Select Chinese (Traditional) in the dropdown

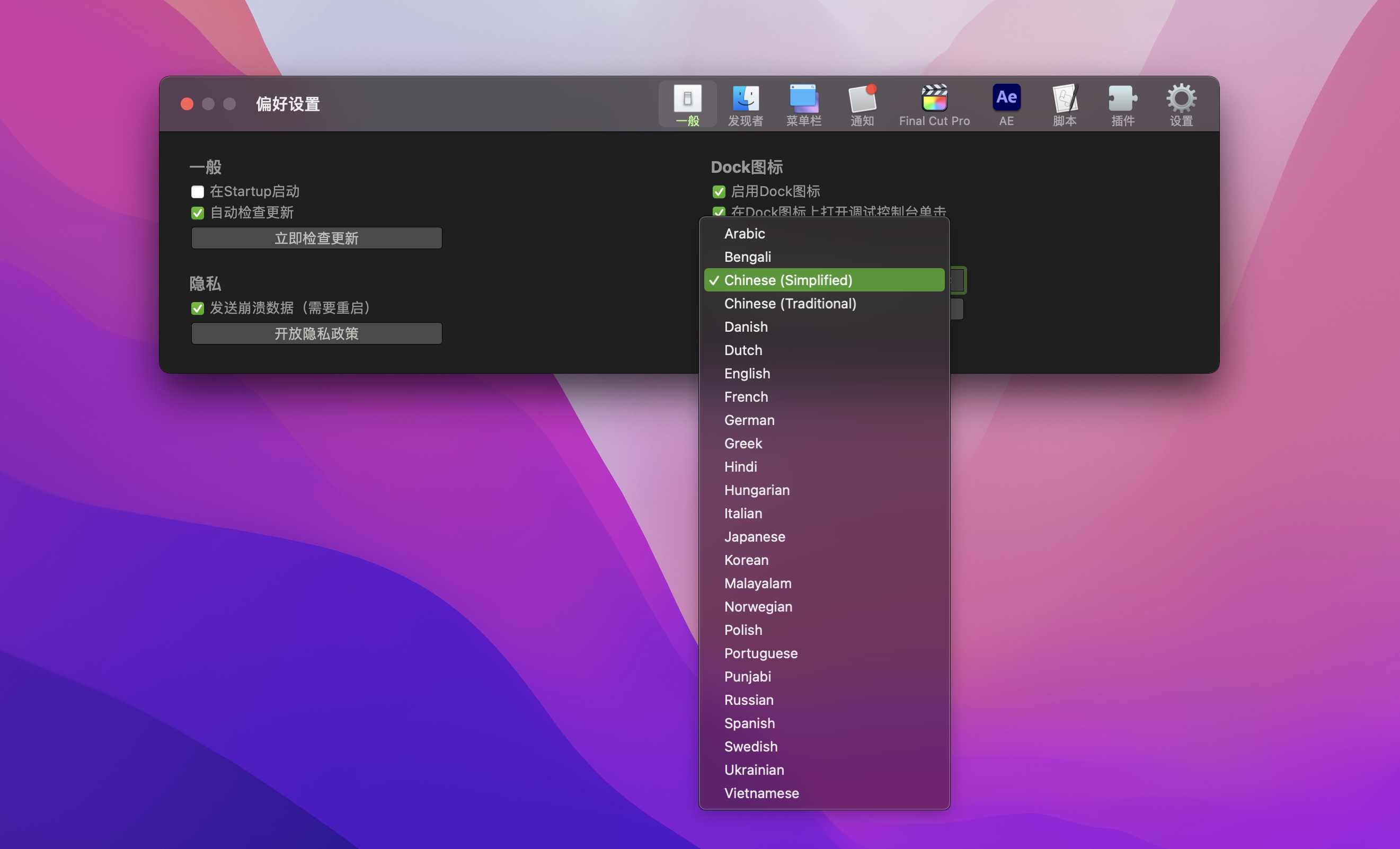pos(790,304)
